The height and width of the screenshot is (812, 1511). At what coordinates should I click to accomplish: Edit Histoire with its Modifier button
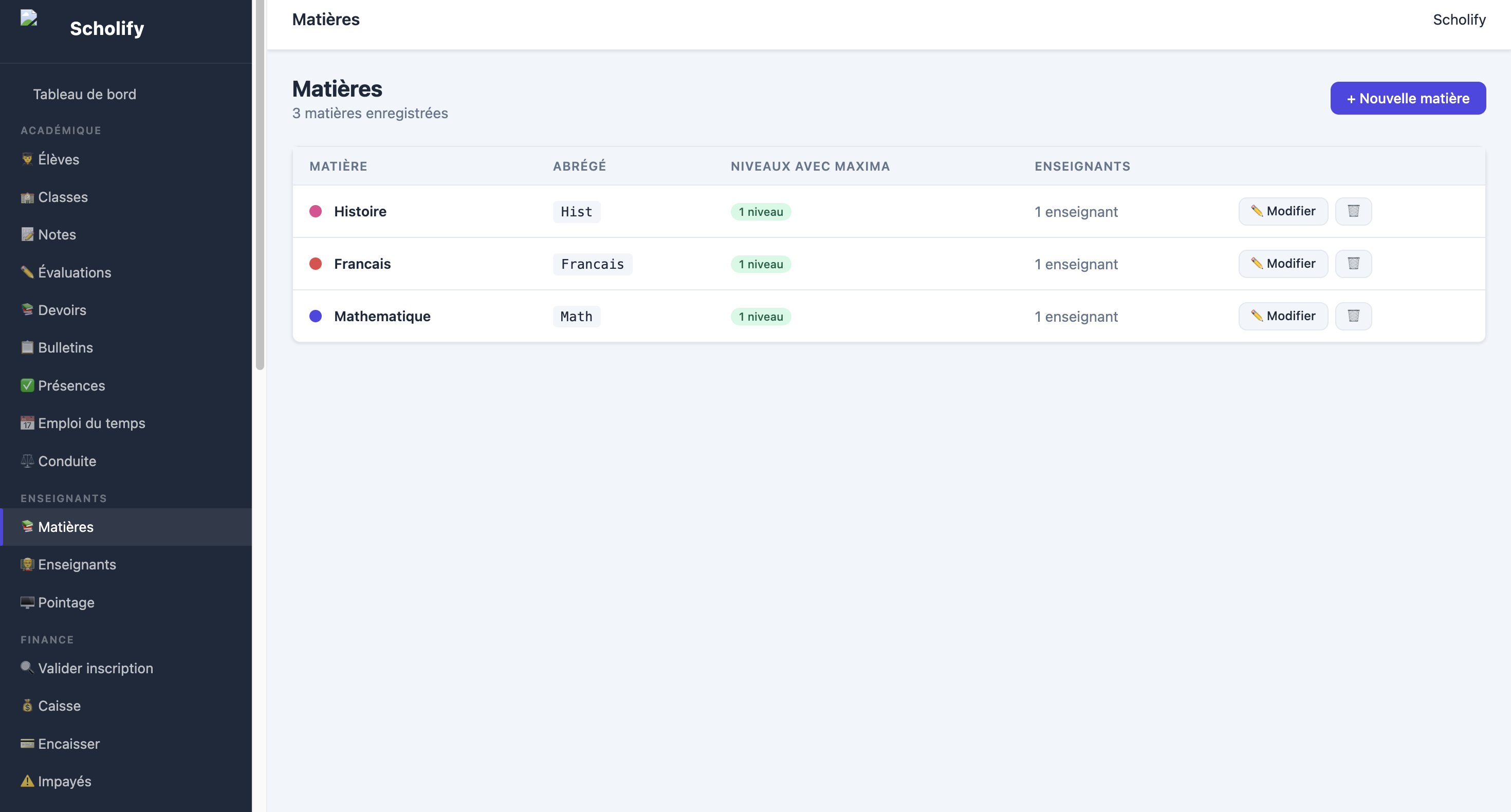click(x=1283, y=211)
